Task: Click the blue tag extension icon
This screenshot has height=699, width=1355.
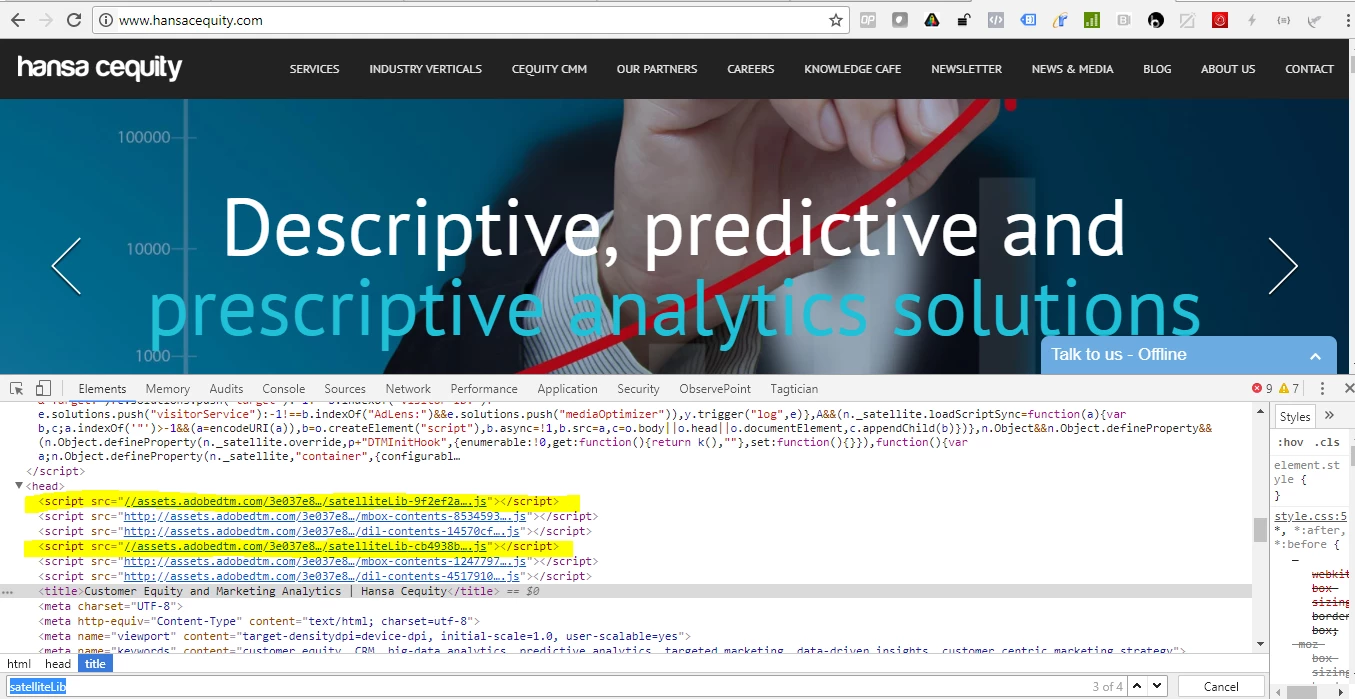Action: (x=1028, y=20)
